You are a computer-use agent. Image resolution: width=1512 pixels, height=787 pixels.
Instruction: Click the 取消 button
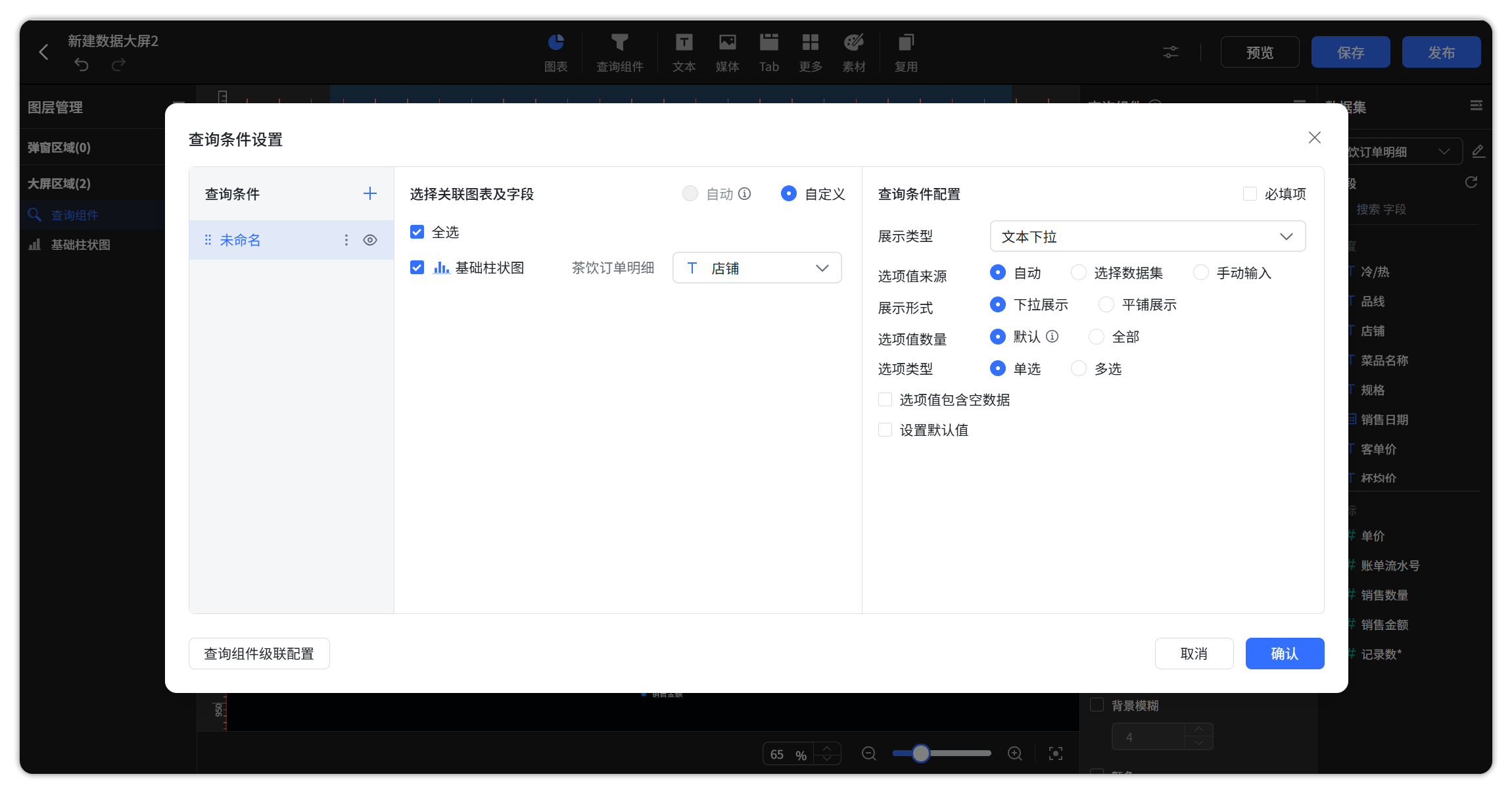tap(1194, 654)
